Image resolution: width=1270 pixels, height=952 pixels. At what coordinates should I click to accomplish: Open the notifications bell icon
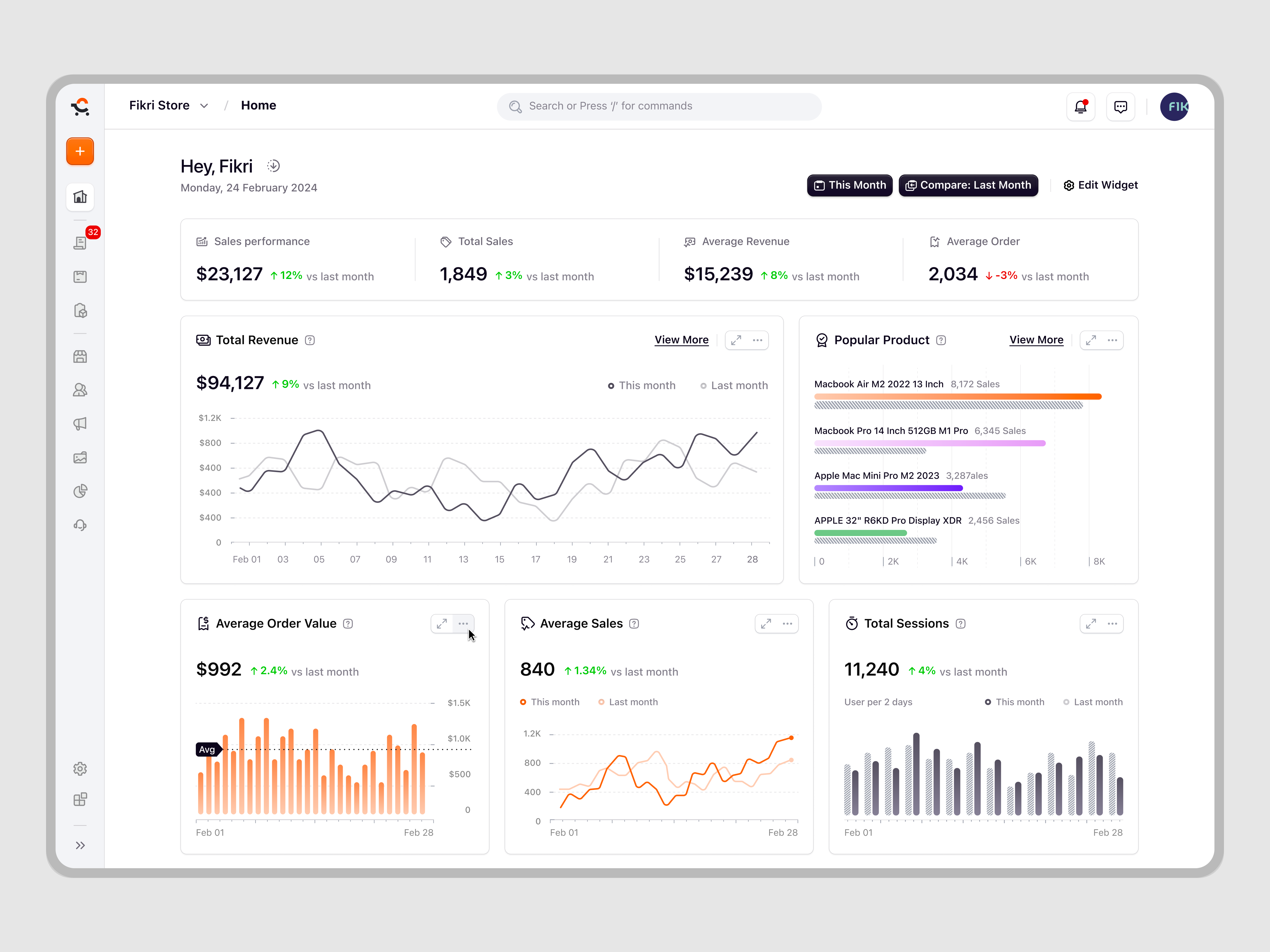pos(1081,106)
